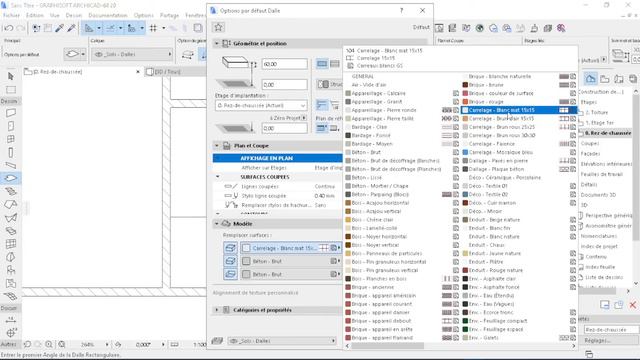Click the star Favorites icon in dialog
640x360 pixels.
pyautogui.click(x=218, y=27)
